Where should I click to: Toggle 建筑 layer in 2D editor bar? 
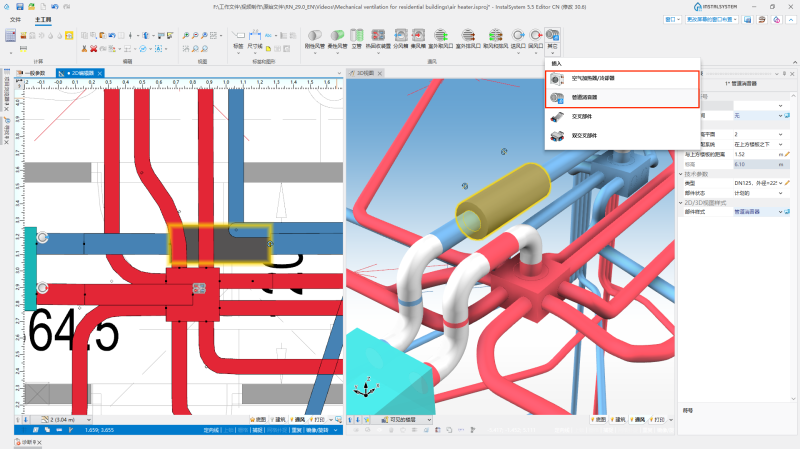coord(278,419)
